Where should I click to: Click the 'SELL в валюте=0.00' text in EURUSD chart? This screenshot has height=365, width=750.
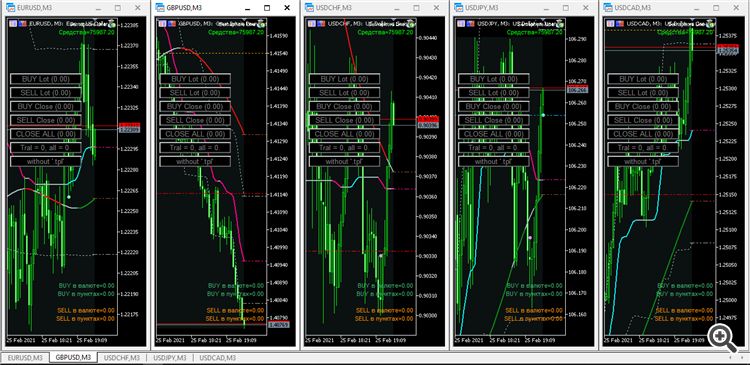(x=86, y=311)
